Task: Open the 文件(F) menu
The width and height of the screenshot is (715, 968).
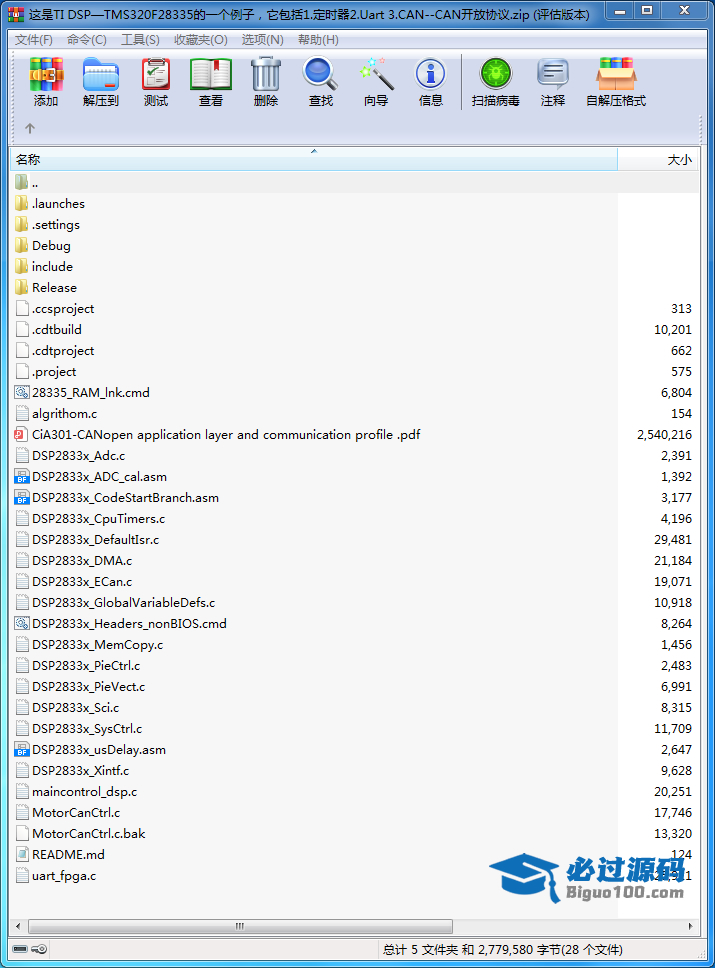Action: [x=34, y=40]
